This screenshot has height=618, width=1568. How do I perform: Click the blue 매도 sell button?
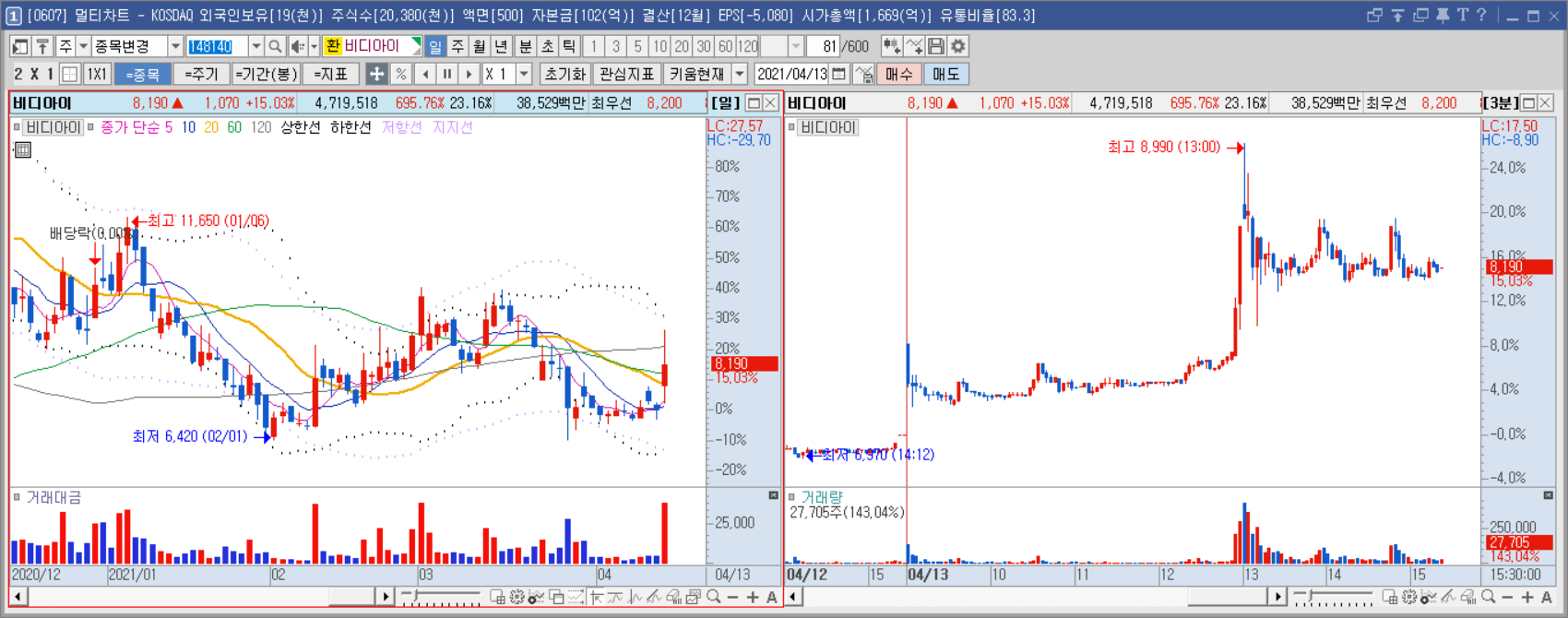945,74
